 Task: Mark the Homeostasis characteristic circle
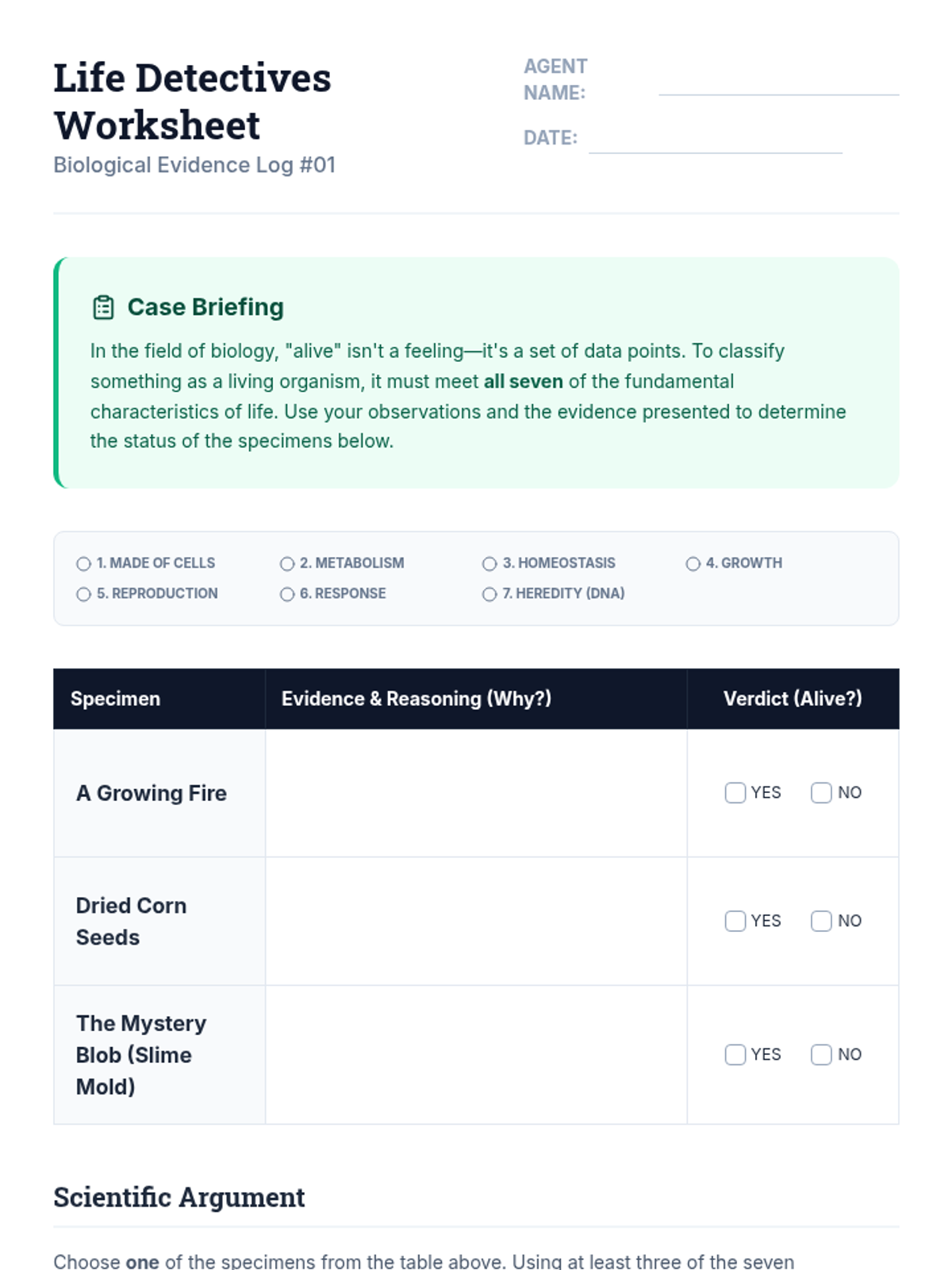point(489,564)
